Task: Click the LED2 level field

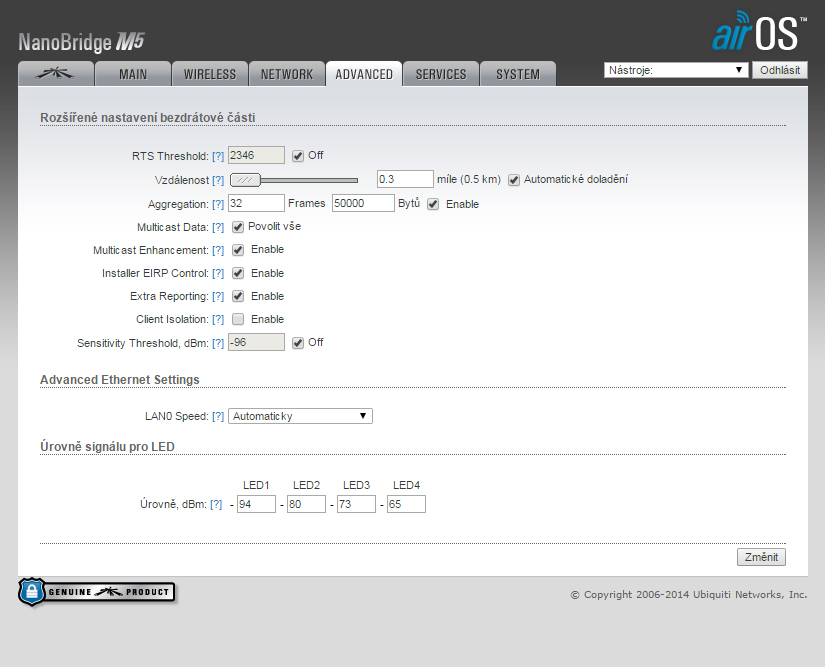Action: 306,504
